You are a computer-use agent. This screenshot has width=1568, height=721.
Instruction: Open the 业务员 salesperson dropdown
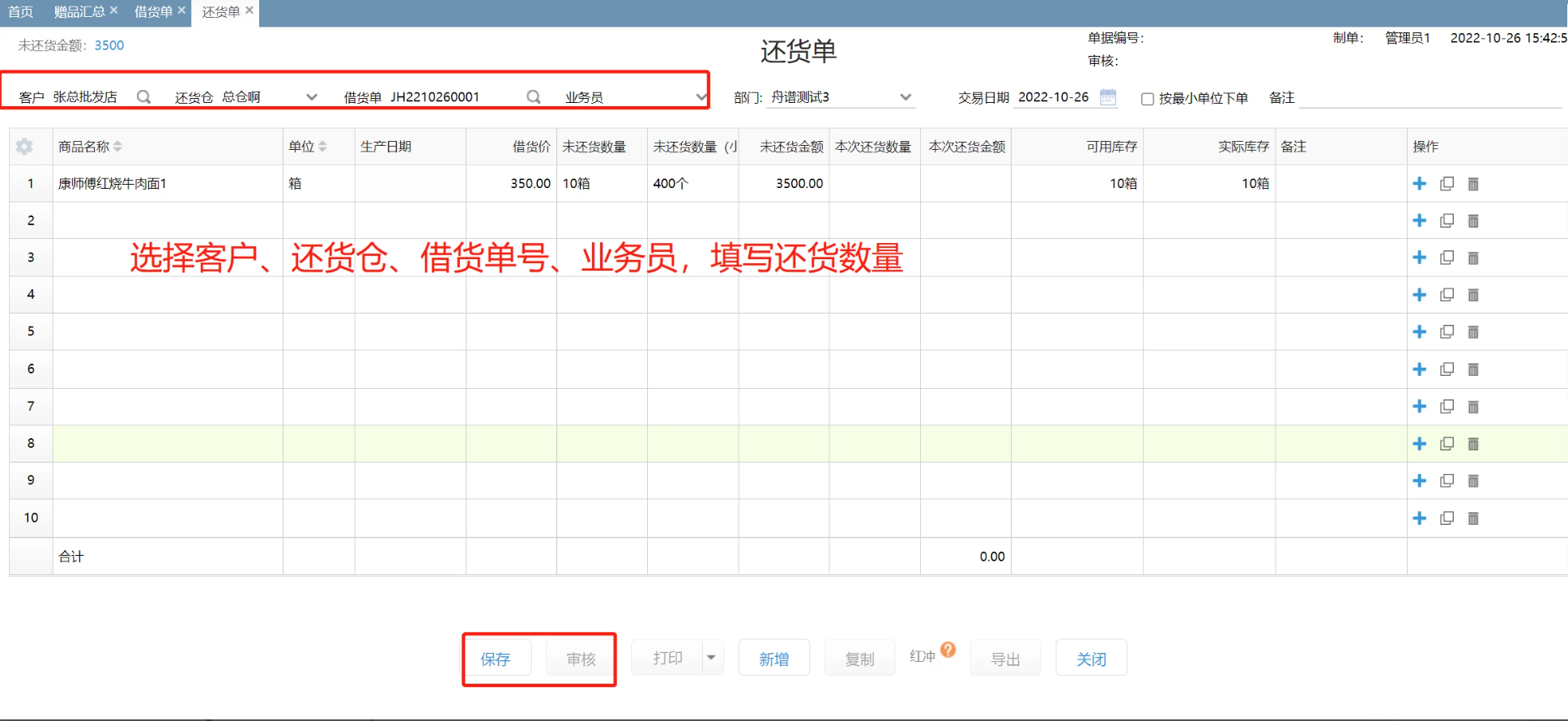pos(700,97)
